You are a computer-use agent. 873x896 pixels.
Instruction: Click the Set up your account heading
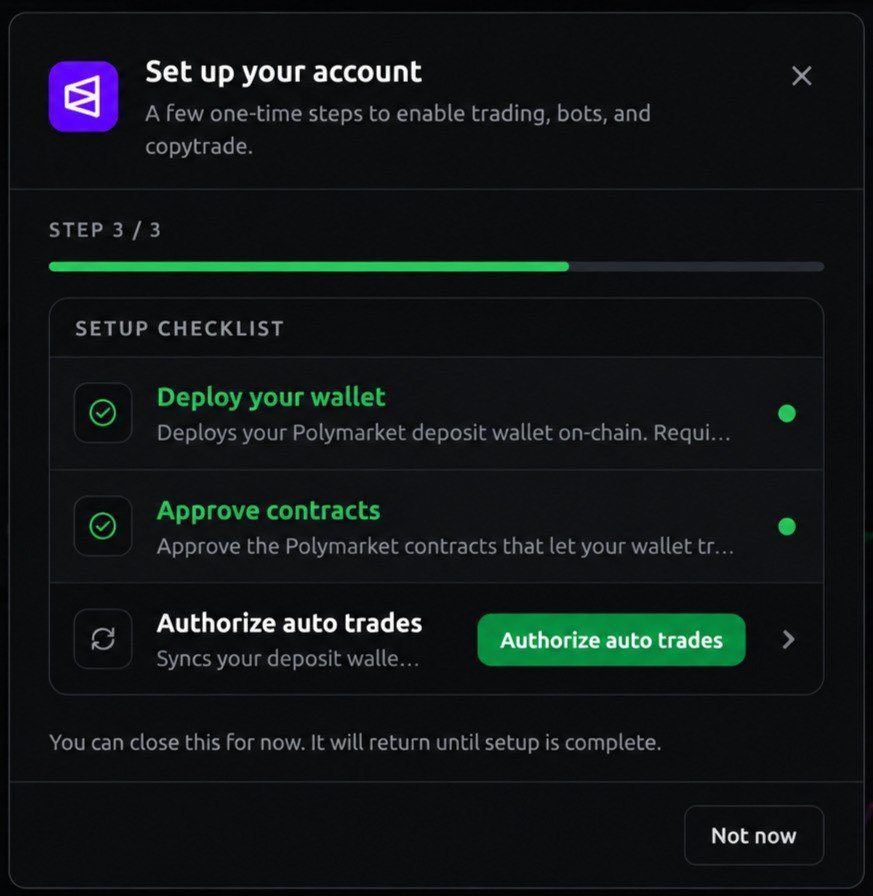point(283,72)
